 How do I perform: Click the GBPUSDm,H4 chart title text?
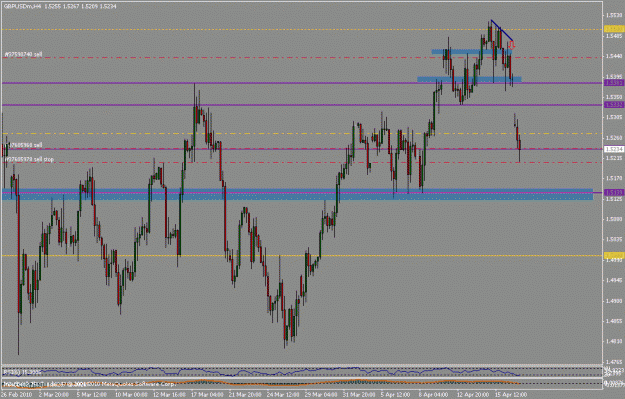click(x=23, y=6)
